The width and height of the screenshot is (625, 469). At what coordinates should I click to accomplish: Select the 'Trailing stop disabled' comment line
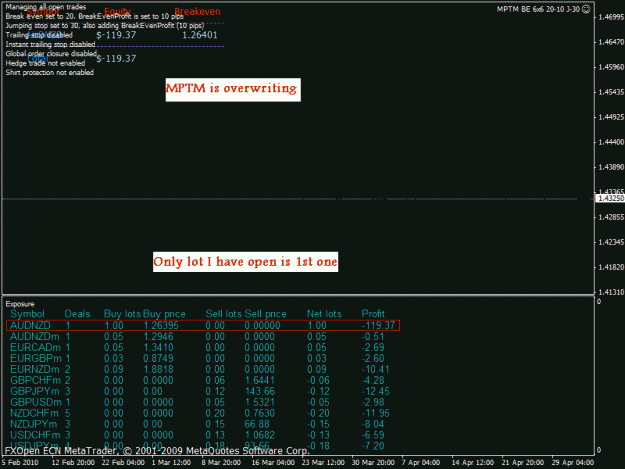coord(39,35)
